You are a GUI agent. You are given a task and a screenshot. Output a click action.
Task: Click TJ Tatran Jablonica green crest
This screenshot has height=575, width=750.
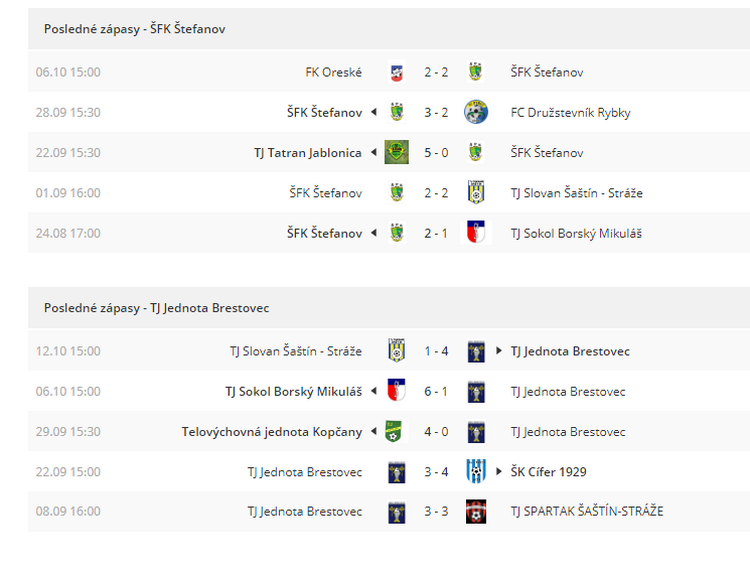(397, 153)
